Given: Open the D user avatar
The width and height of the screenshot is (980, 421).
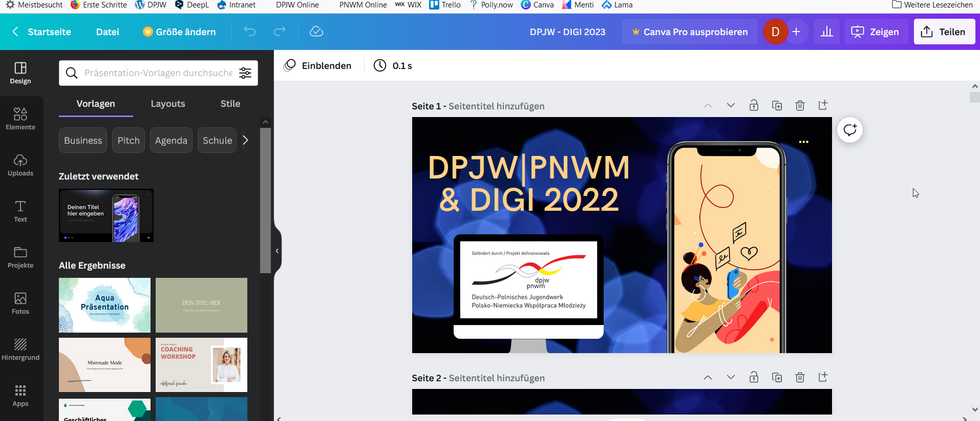Looking at the screenshot, I should click(775, 32).
